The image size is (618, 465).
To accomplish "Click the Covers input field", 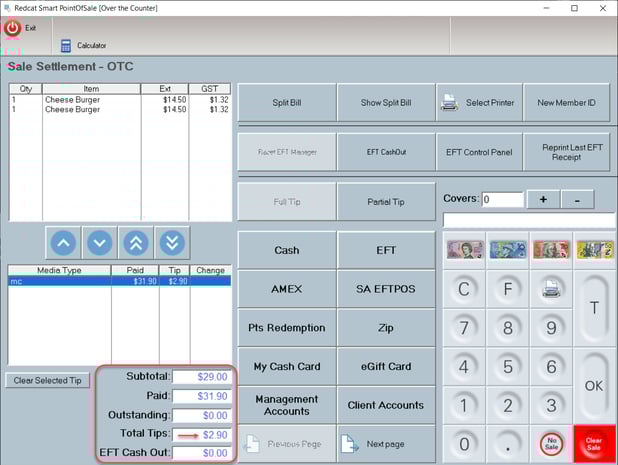I will click(x=503, y=199).
